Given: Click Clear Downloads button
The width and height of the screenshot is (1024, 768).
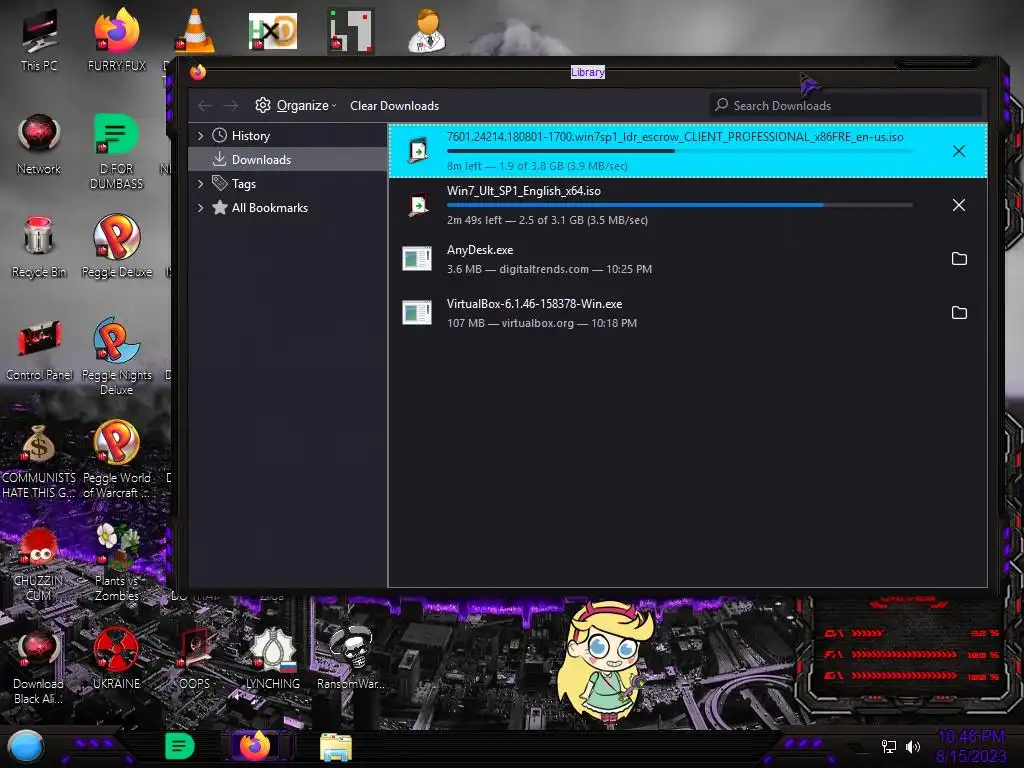Looking at the screenshot, I should tap(394, 106).
